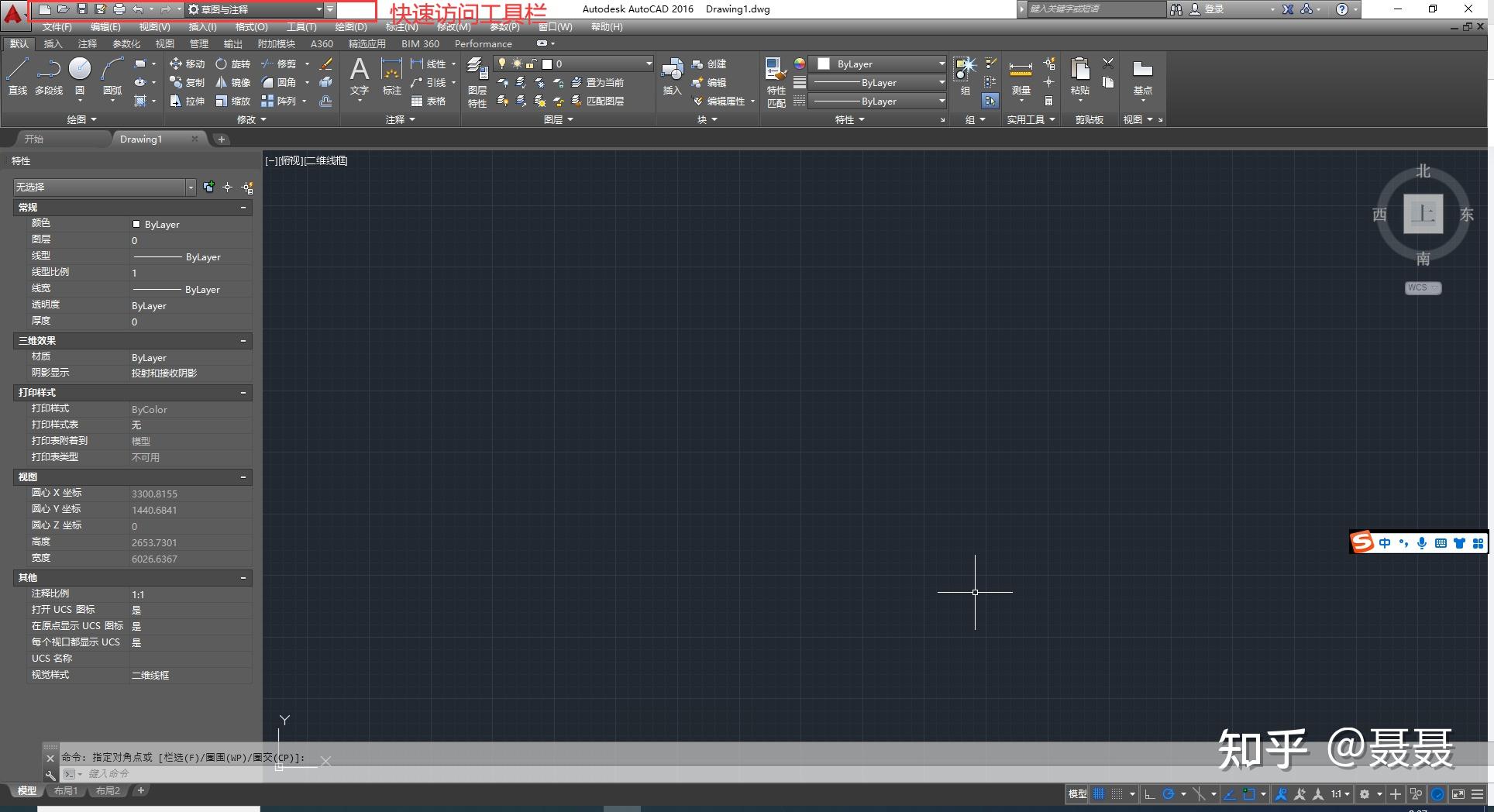Toggle ortho mode in status bar
Image resolution: width=1494 pixels, height=812 pixels.
coord(1150,794)
